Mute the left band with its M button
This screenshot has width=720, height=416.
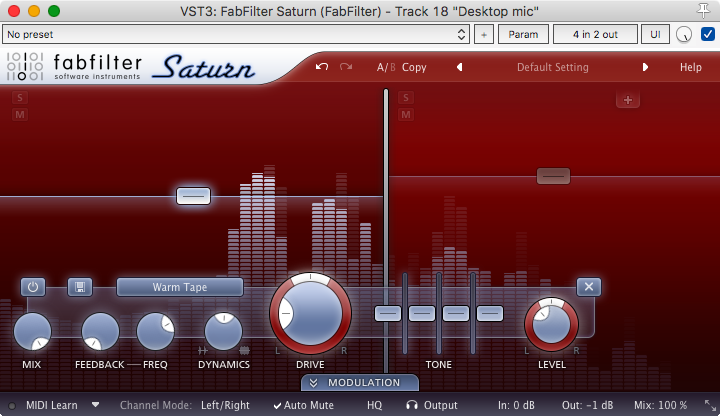[x=20, y=114]
